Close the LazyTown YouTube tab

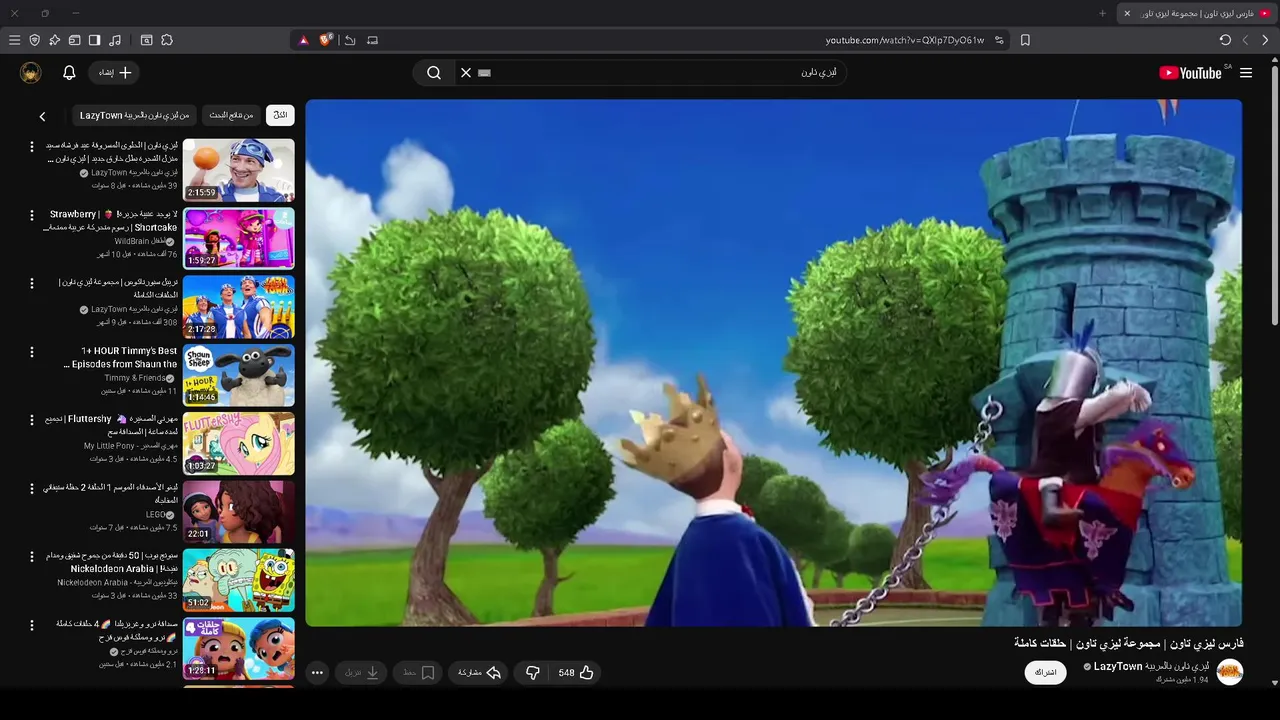coord(1127,13)
